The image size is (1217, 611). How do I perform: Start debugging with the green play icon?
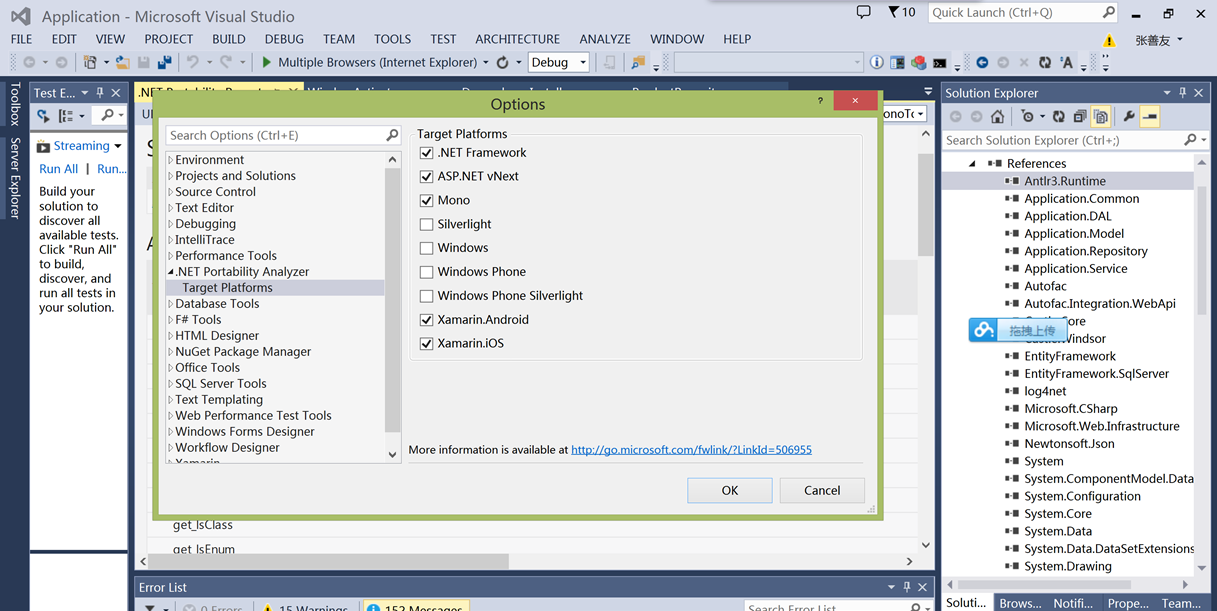(x=266, y=62)
